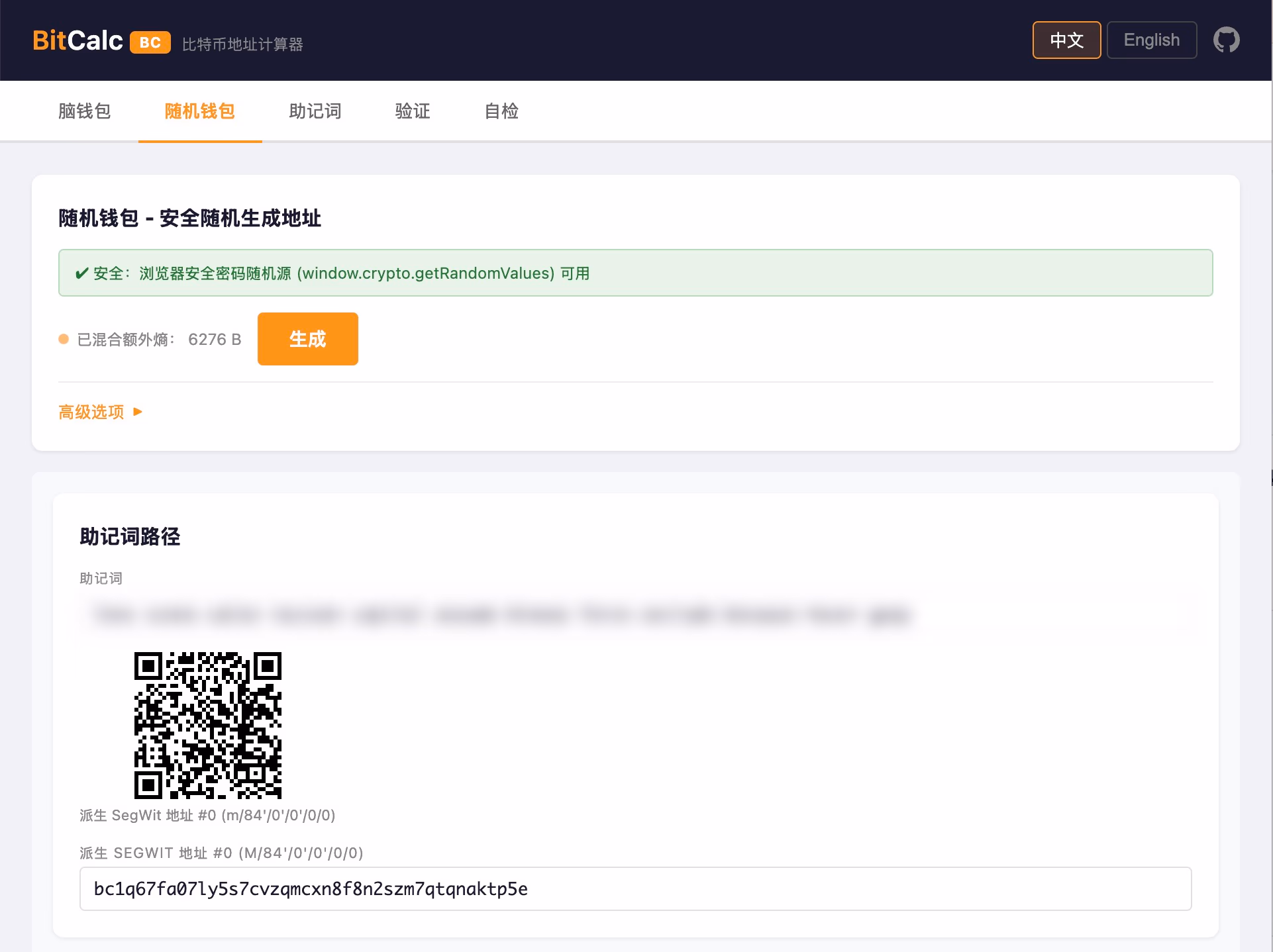Image resolution: width=1273 pixels, height=952 pixels.
Task: Expand the 高级选项 section
Action: [x=101, y=412]
